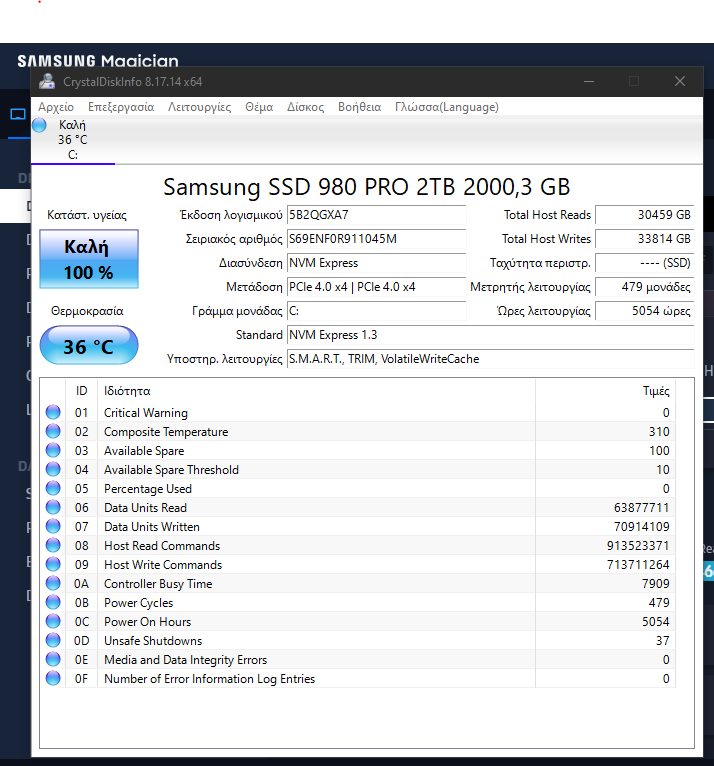
Task: Click the serial number field S69ENF0R911045M
Action: click(377, 239)
